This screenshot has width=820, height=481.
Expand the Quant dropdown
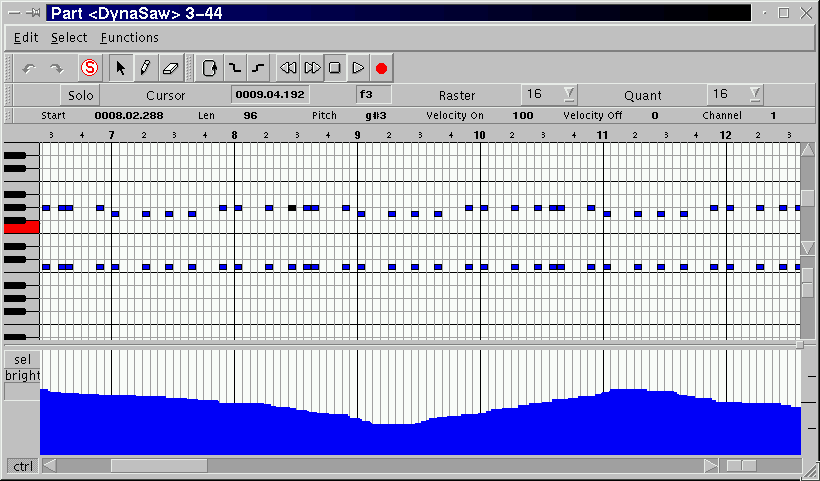754,95
